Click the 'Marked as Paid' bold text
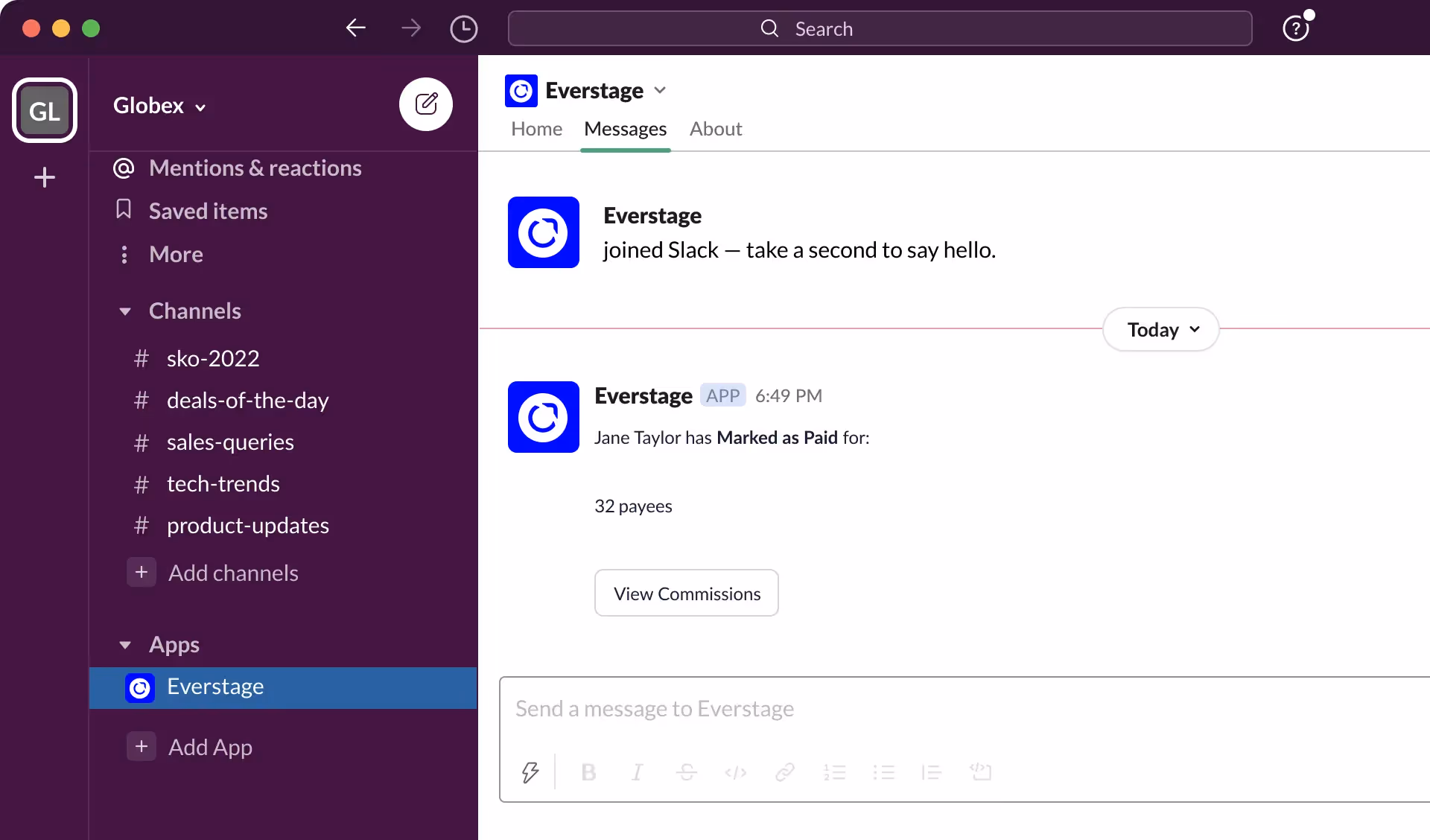This screenshot has width=1430, height=840. point(777,438)
